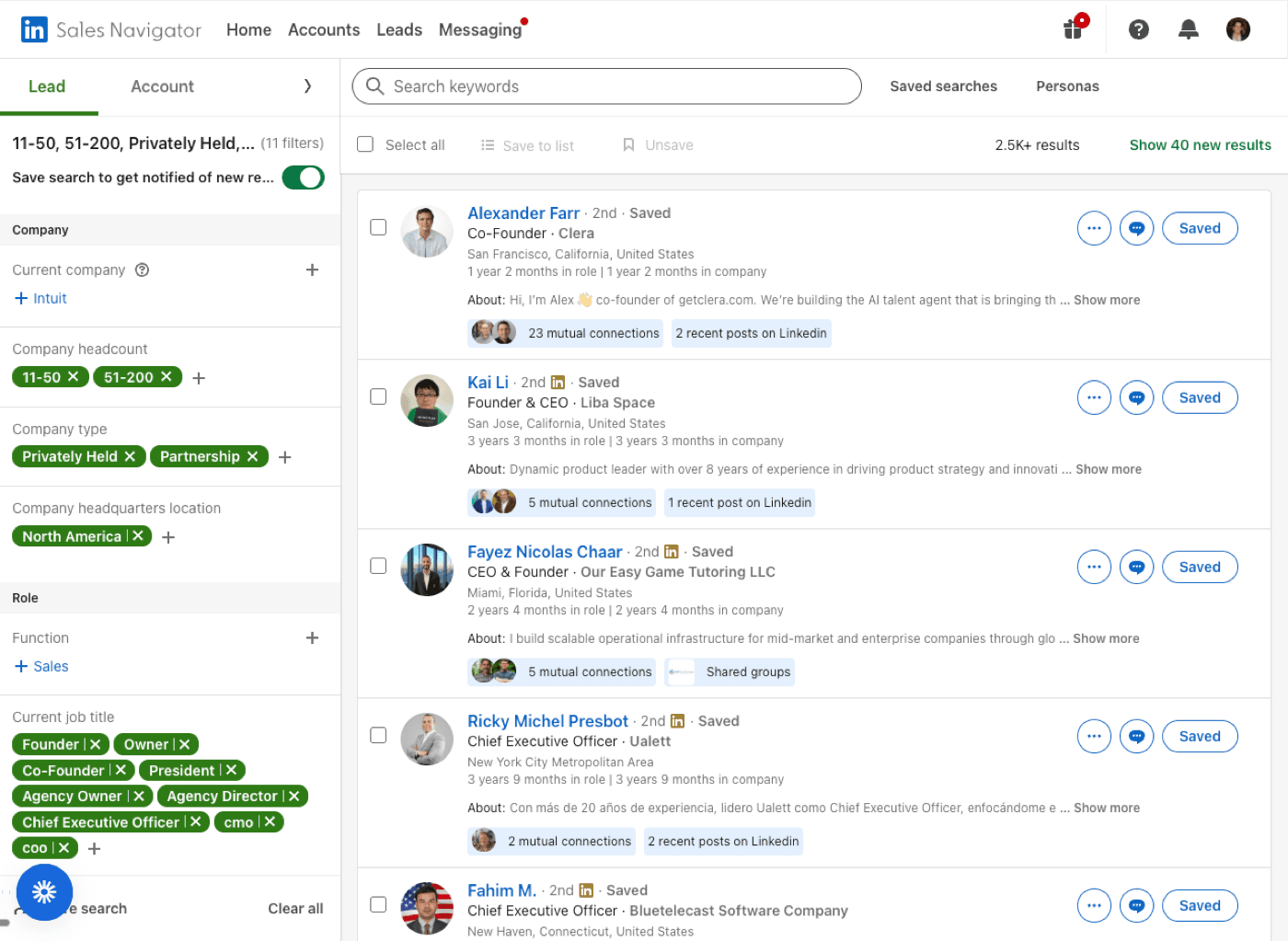Message Ricky Michel Presbot via chat icon

[1136, 736]
